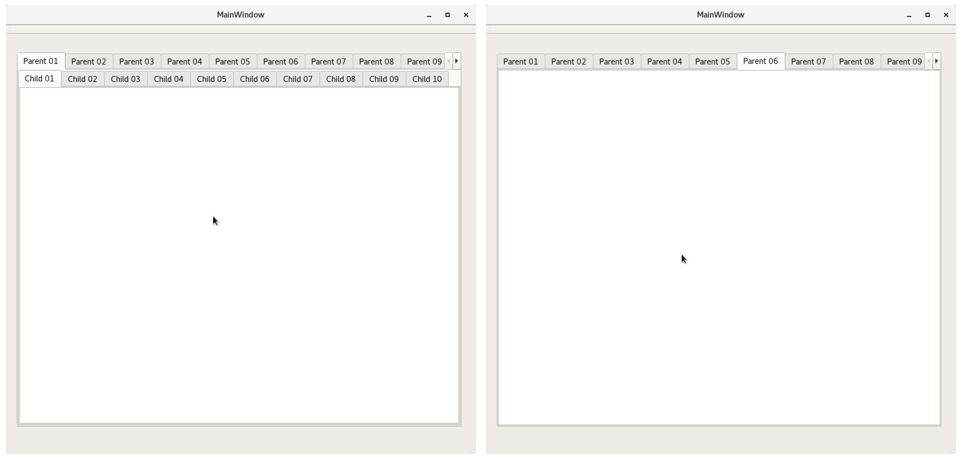Open Child 09 tab
Image resolution: width=961 pixels, height=459 pixels.
(384, 79)
